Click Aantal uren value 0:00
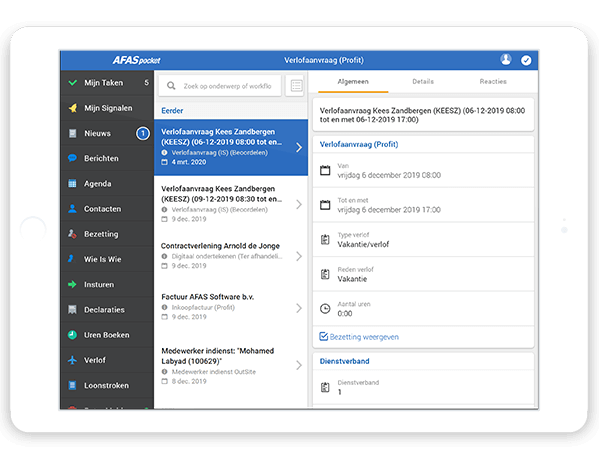The width and height of the screenshot is (600, 450). point(345,314)
